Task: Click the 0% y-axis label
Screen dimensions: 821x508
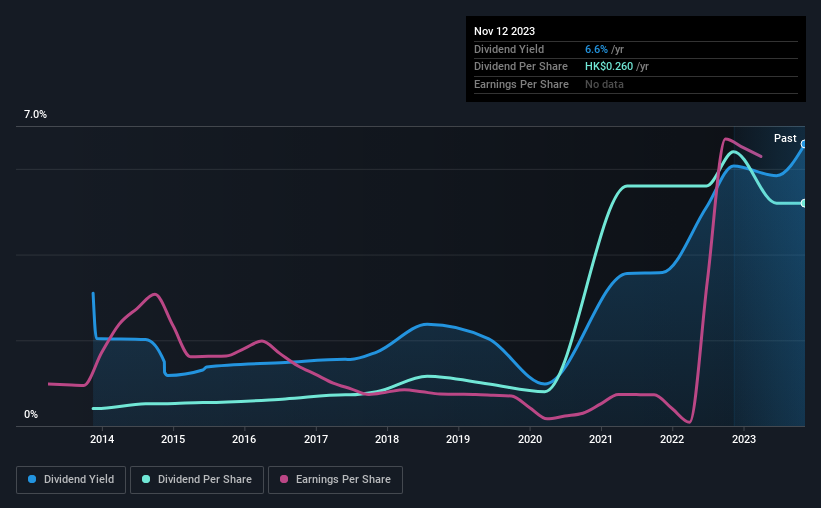Action: click(31, 414)
